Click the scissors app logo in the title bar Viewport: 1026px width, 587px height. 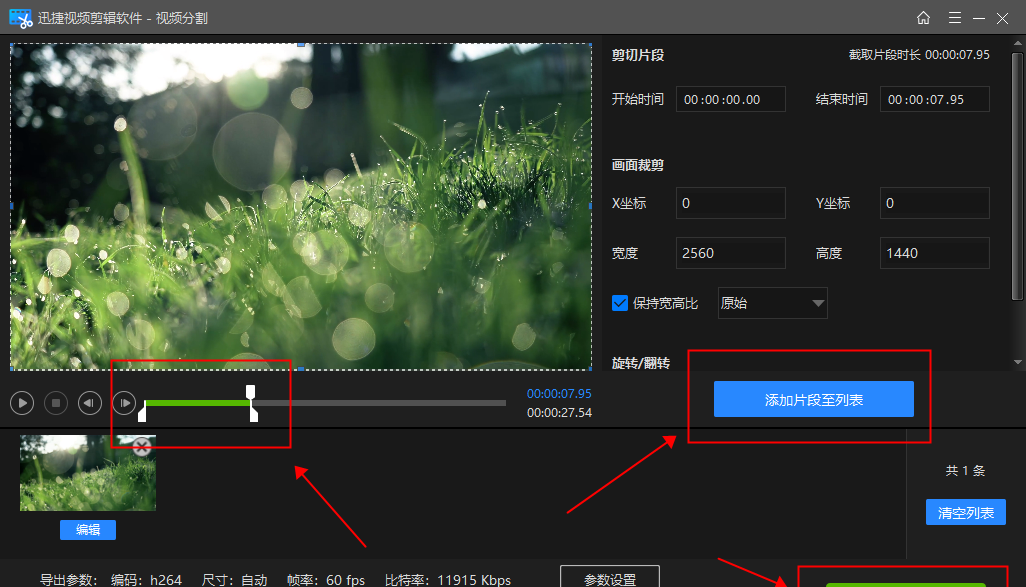[21, 18]
